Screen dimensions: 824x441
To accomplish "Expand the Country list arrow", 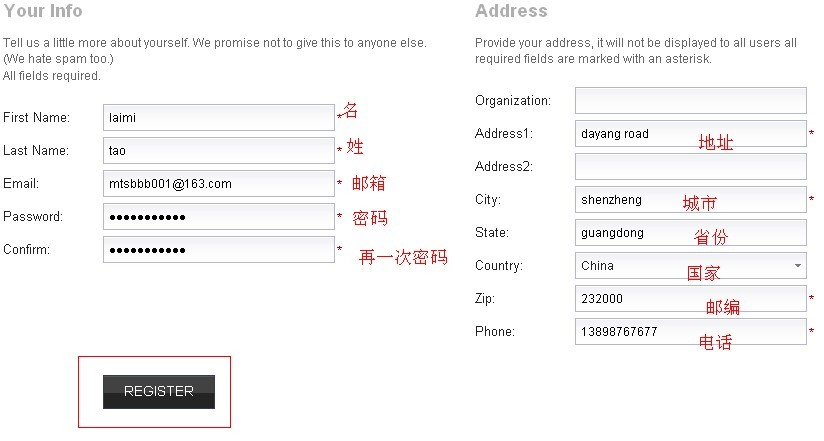I will click(x=798, y=265).
